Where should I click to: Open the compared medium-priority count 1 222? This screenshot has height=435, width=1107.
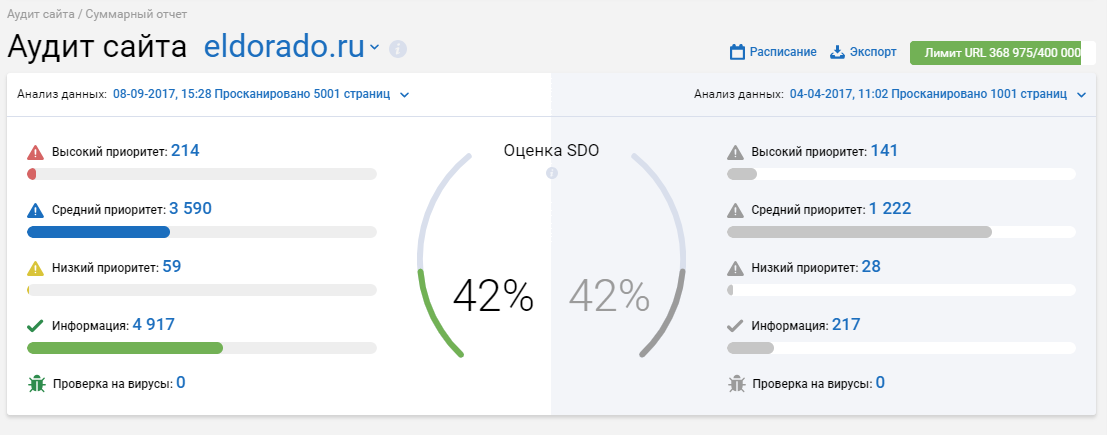(890, 208)
